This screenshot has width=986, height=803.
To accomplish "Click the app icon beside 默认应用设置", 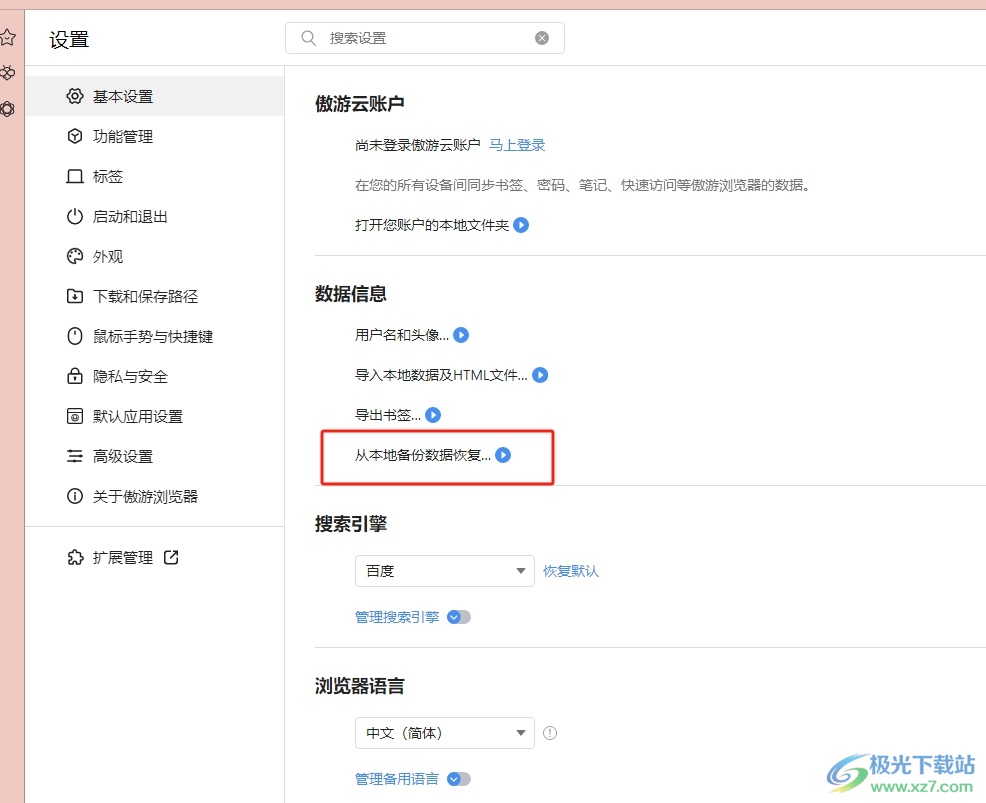I will (x=75, y=416).
